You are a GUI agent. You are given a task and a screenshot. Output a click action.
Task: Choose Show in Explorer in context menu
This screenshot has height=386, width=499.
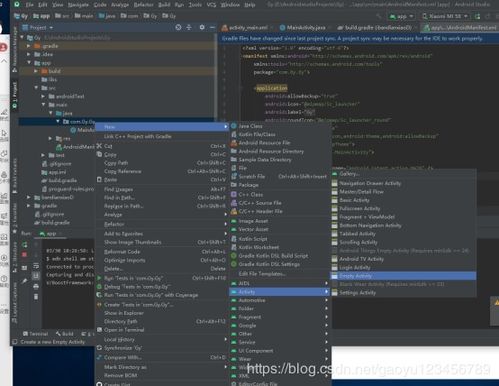pos(161,313)
